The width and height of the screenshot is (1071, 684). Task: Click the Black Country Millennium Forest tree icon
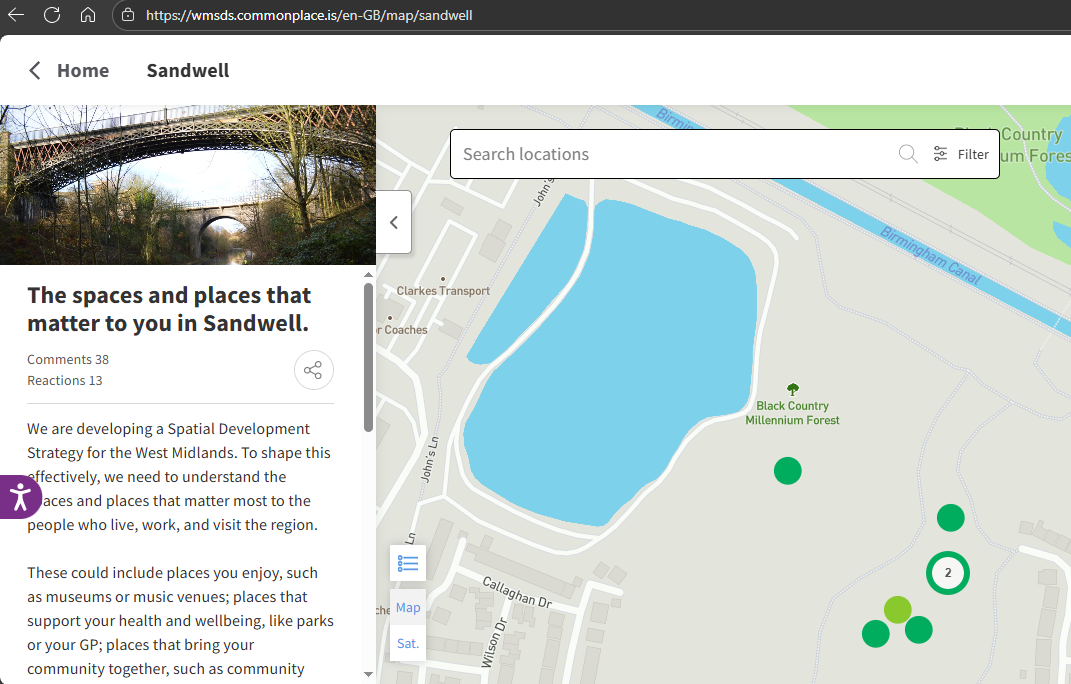793,389
